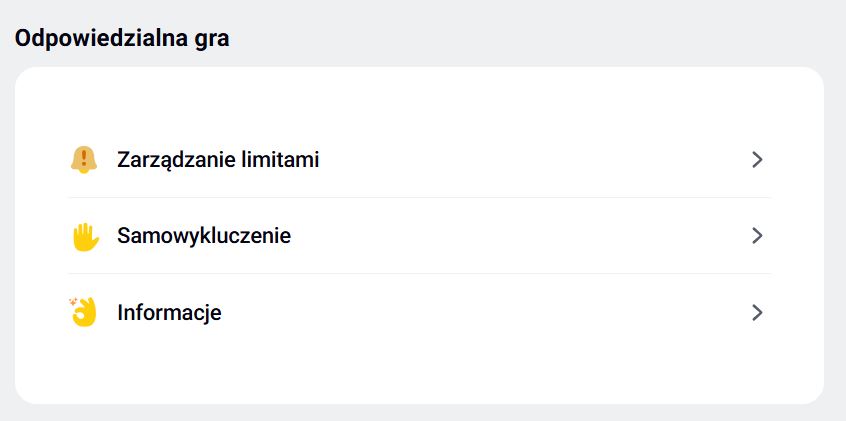Tap the yellow warning bell emoji

tap(84, 159)
